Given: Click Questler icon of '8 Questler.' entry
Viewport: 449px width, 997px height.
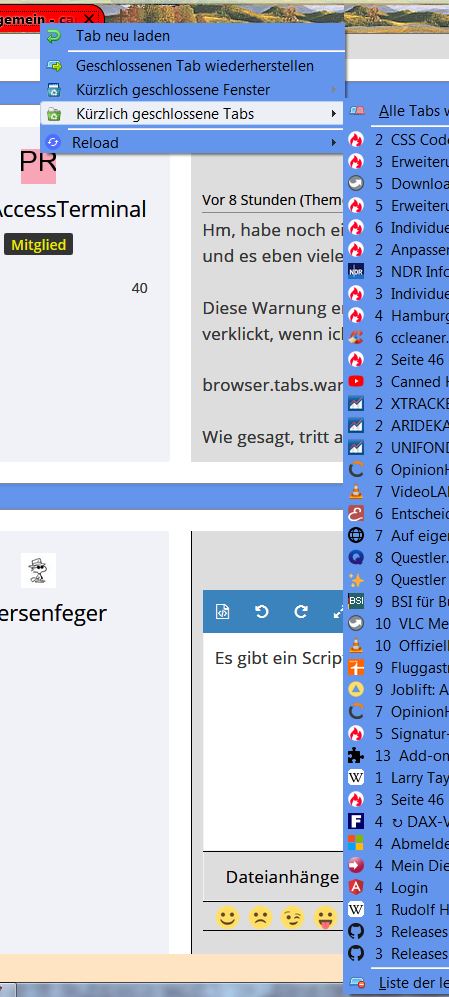Looking at the screenshot, I should (x=356, y=558).
